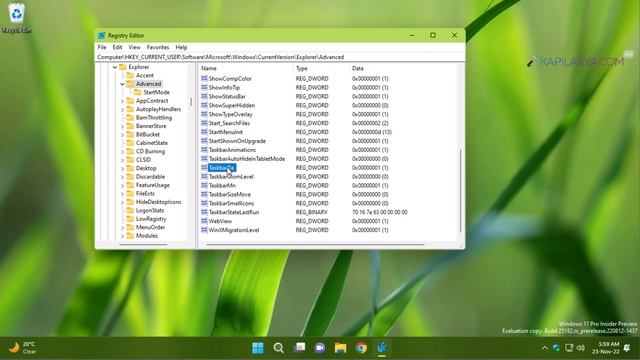
Task: Select the TaskbarMn value
Action: 222,186
